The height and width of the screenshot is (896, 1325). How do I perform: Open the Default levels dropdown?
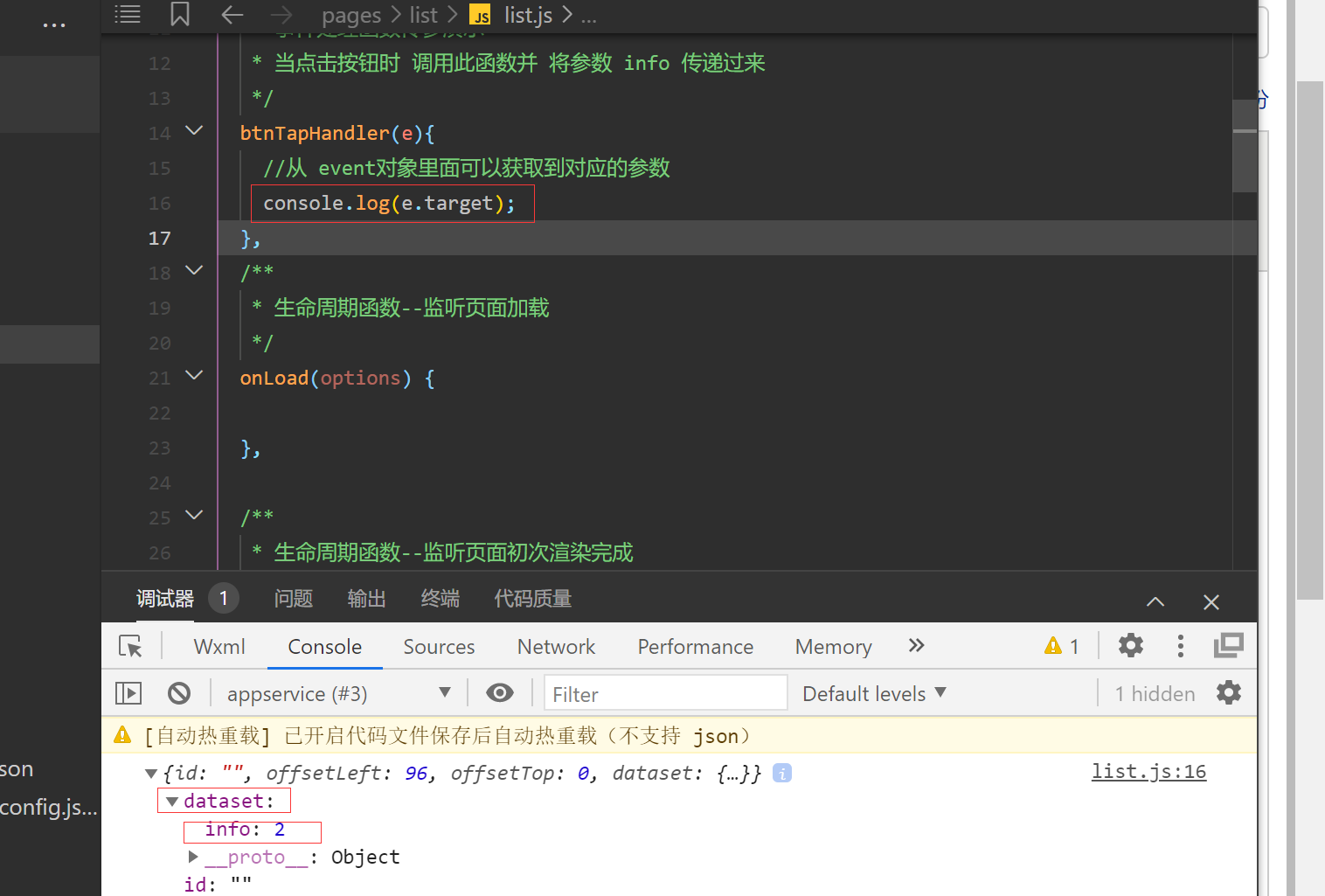pyautogui.click(x=873, y=692)
